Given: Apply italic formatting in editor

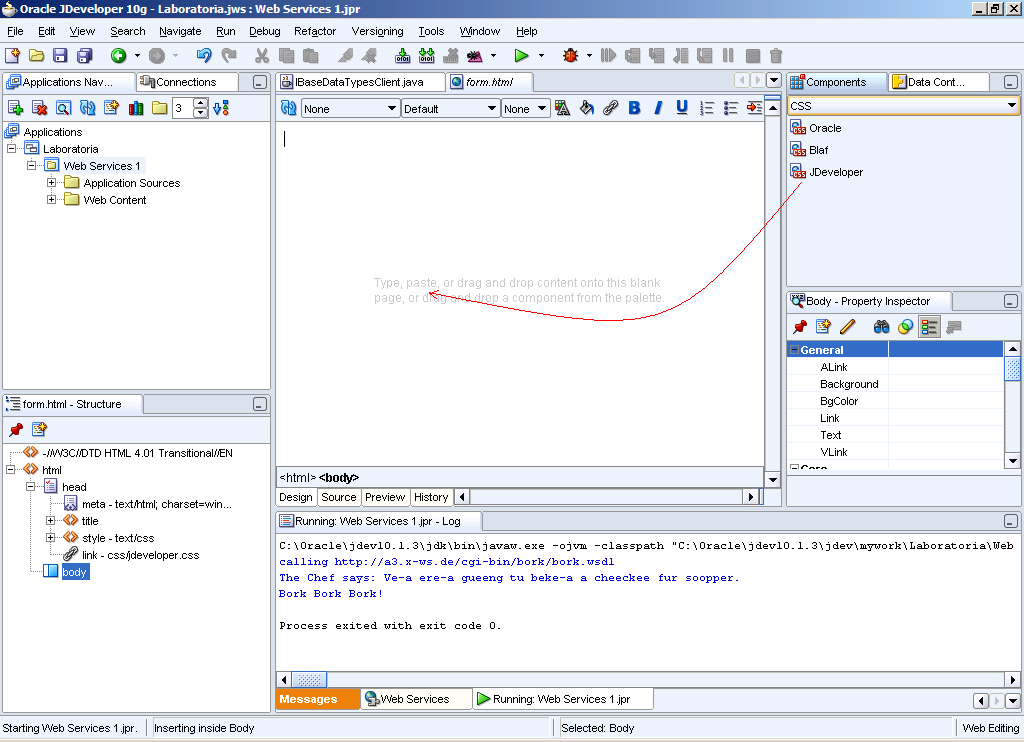Looking at the screenshot, I should (658, 108).
